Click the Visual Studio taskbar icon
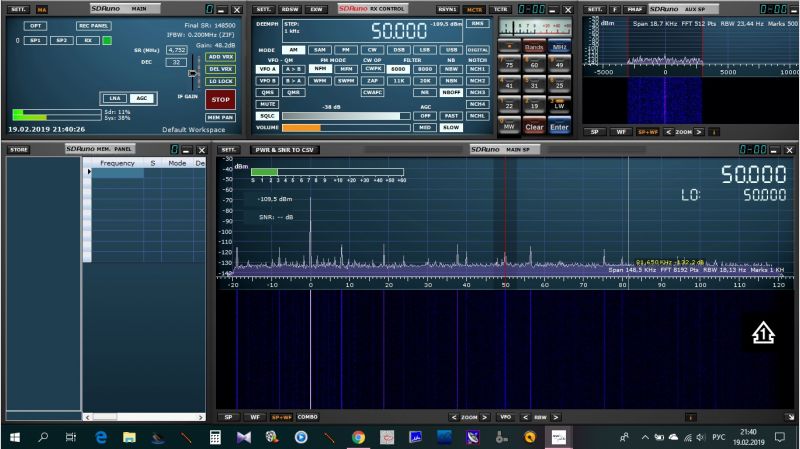This screenshot has height=449, width=800. click(x=244, y=437)
